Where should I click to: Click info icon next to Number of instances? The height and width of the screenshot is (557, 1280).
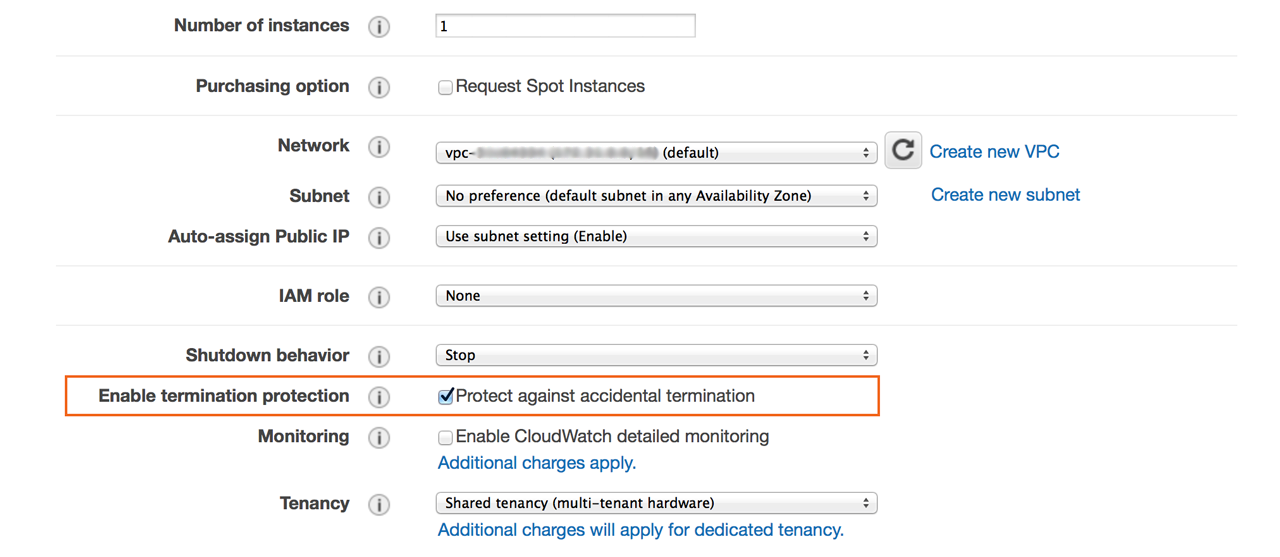[x=379, y=27]
